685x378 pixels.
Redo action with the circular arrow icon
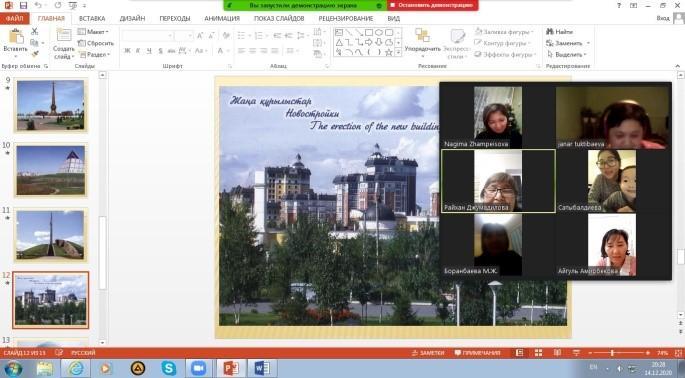pyautogui.click(x=58, y=5)
